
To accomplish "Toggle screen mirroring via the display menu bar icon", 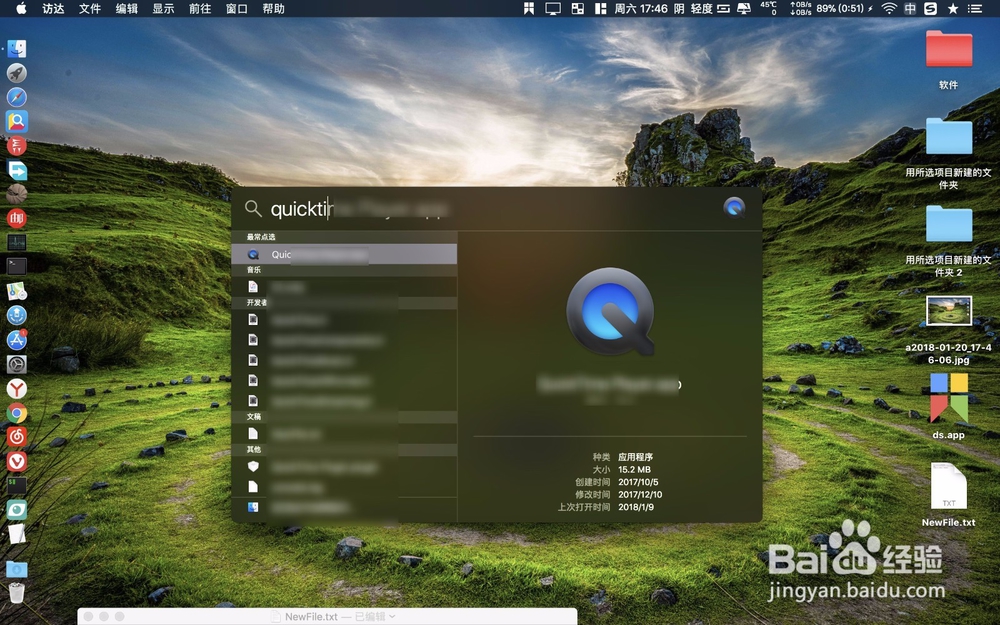I will 742,10.
